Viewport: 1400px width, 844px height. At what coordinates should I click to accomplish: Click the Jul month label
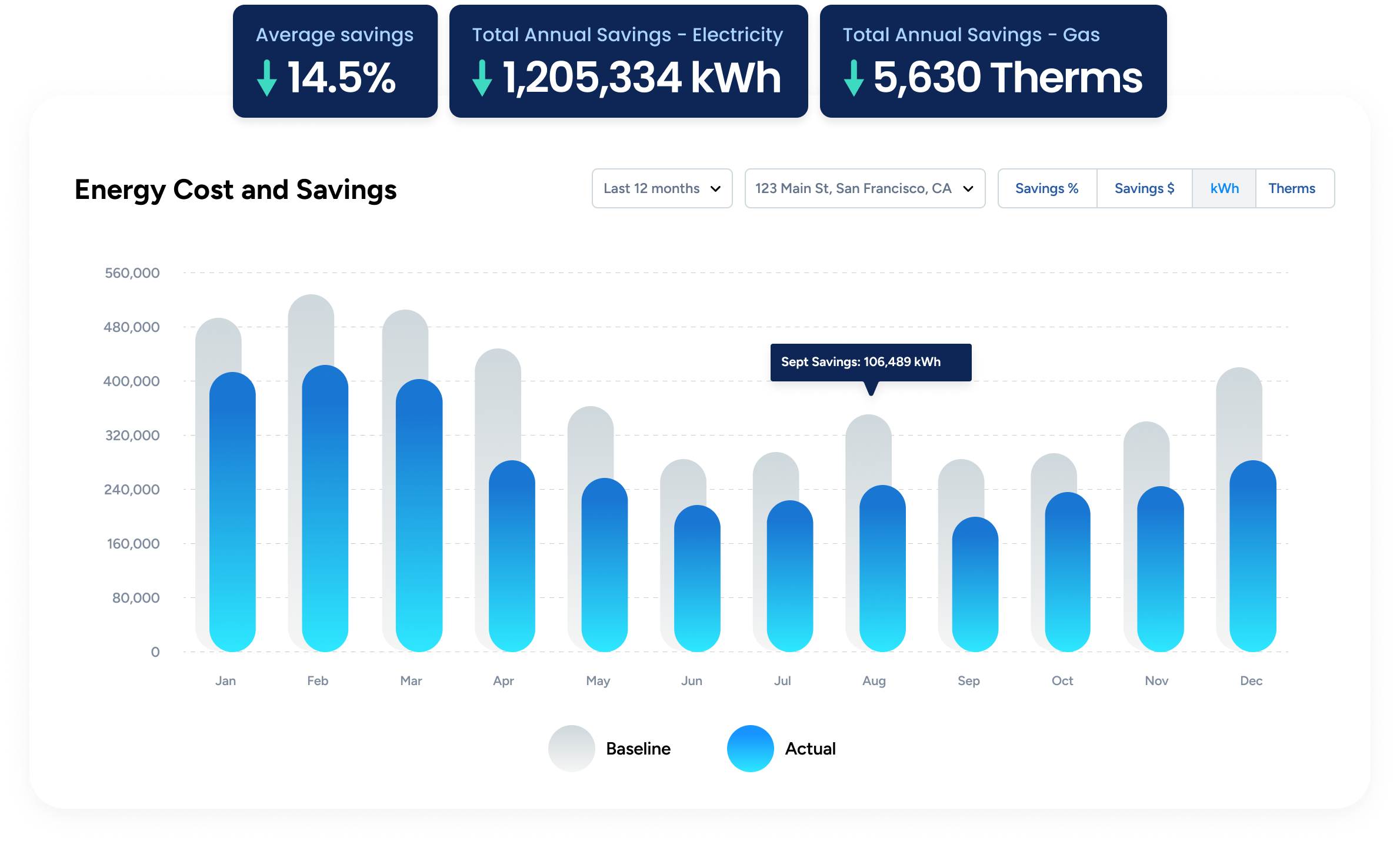pyautogui.click(x=782, y=681)
